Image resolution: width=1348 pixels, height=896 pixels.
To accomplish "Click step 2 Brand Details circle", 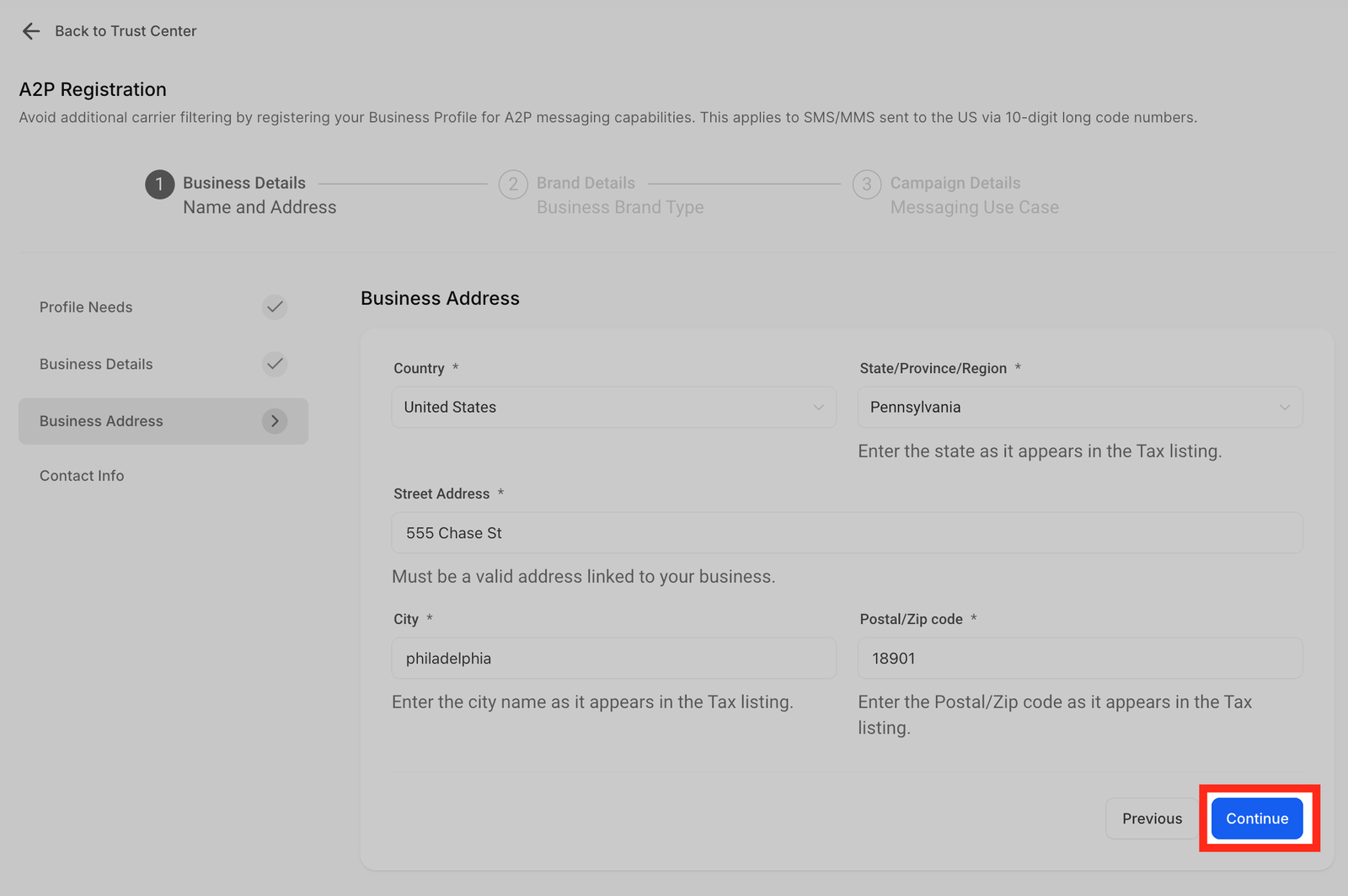I will click(513, 184).
